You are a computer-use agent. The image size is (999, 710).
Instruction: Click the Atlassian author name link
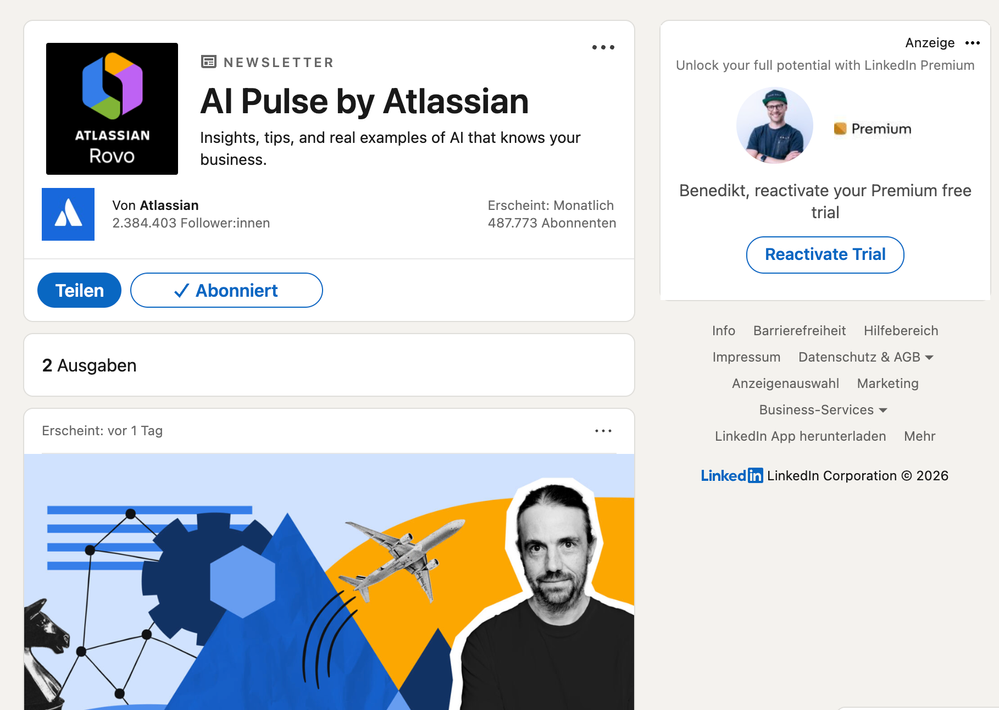169,205
